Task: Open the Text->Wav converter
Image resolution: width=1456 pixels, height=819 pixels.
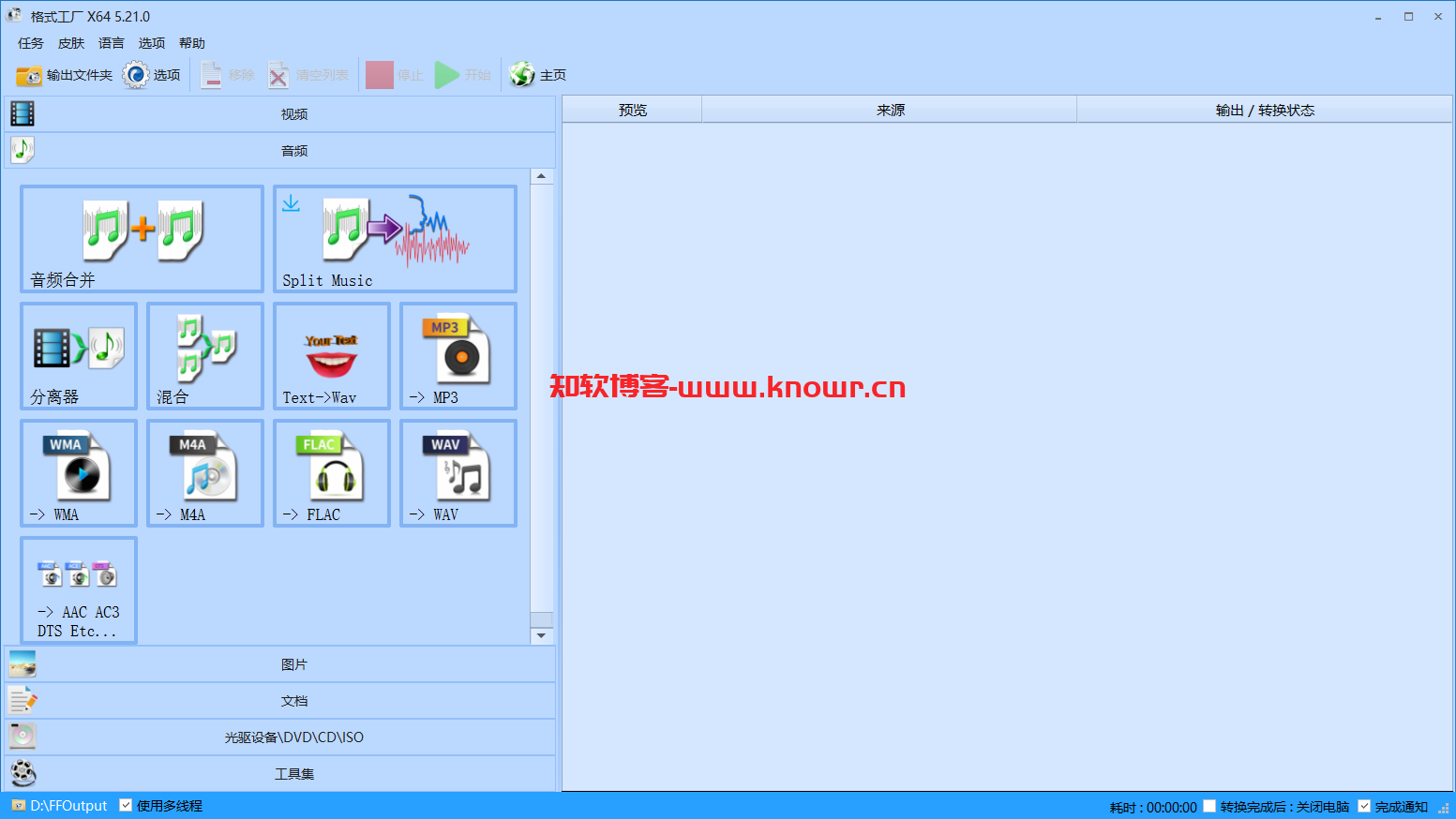Action: coord(332,356)
